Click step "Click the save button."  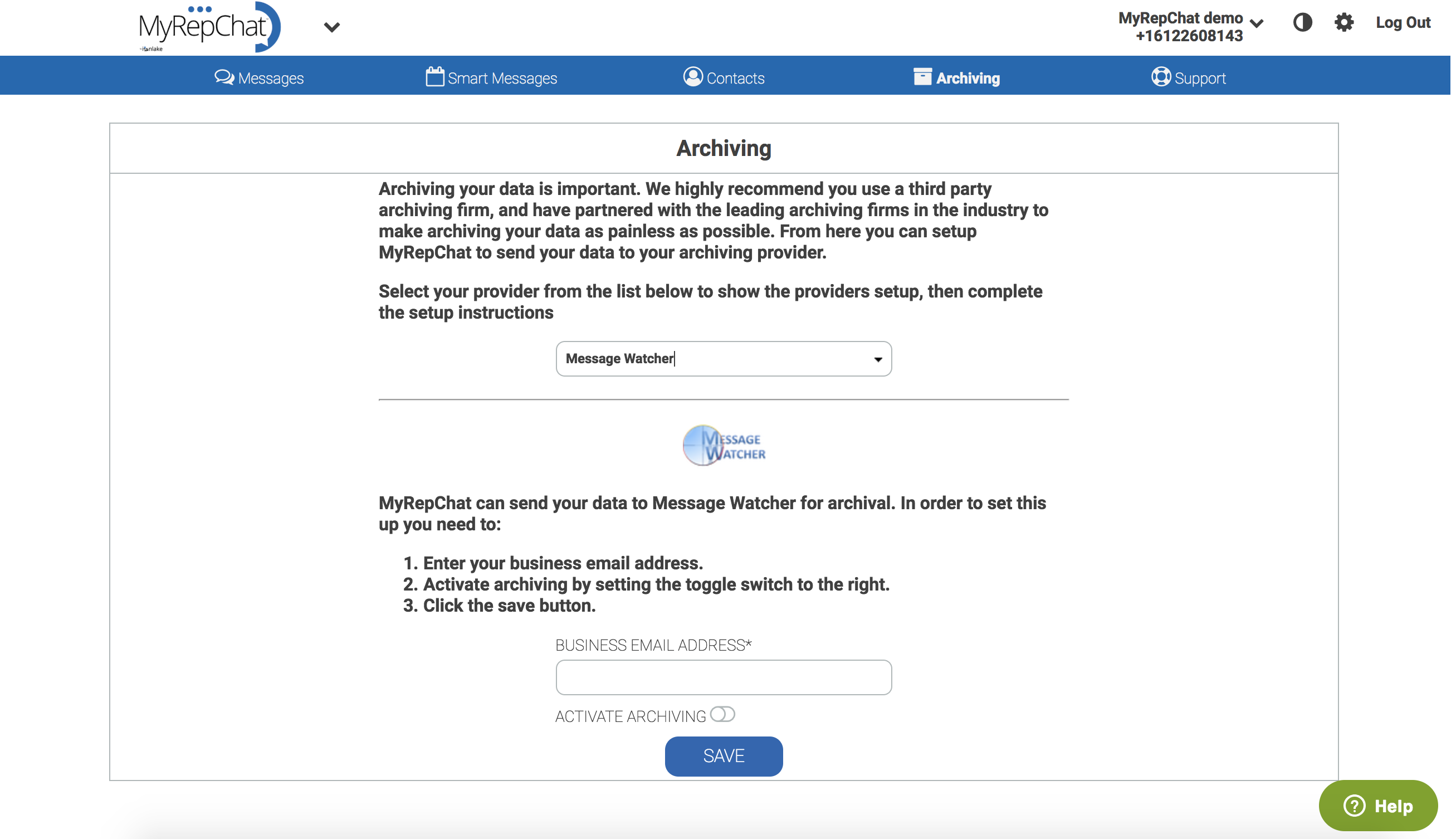509,606
